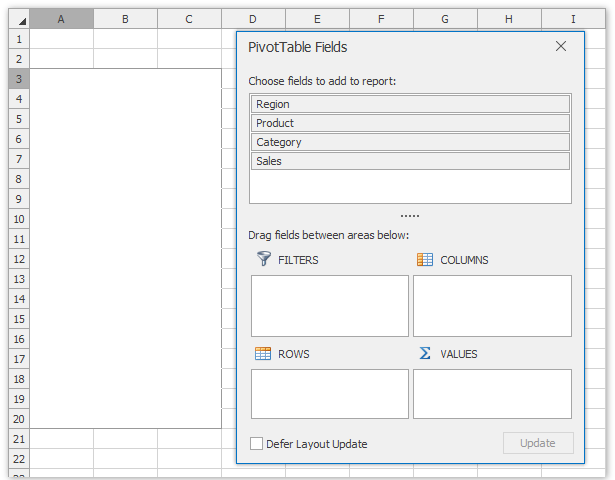
Task: Click inside the COLUMNS drop area
Action: tap(492, 305)
